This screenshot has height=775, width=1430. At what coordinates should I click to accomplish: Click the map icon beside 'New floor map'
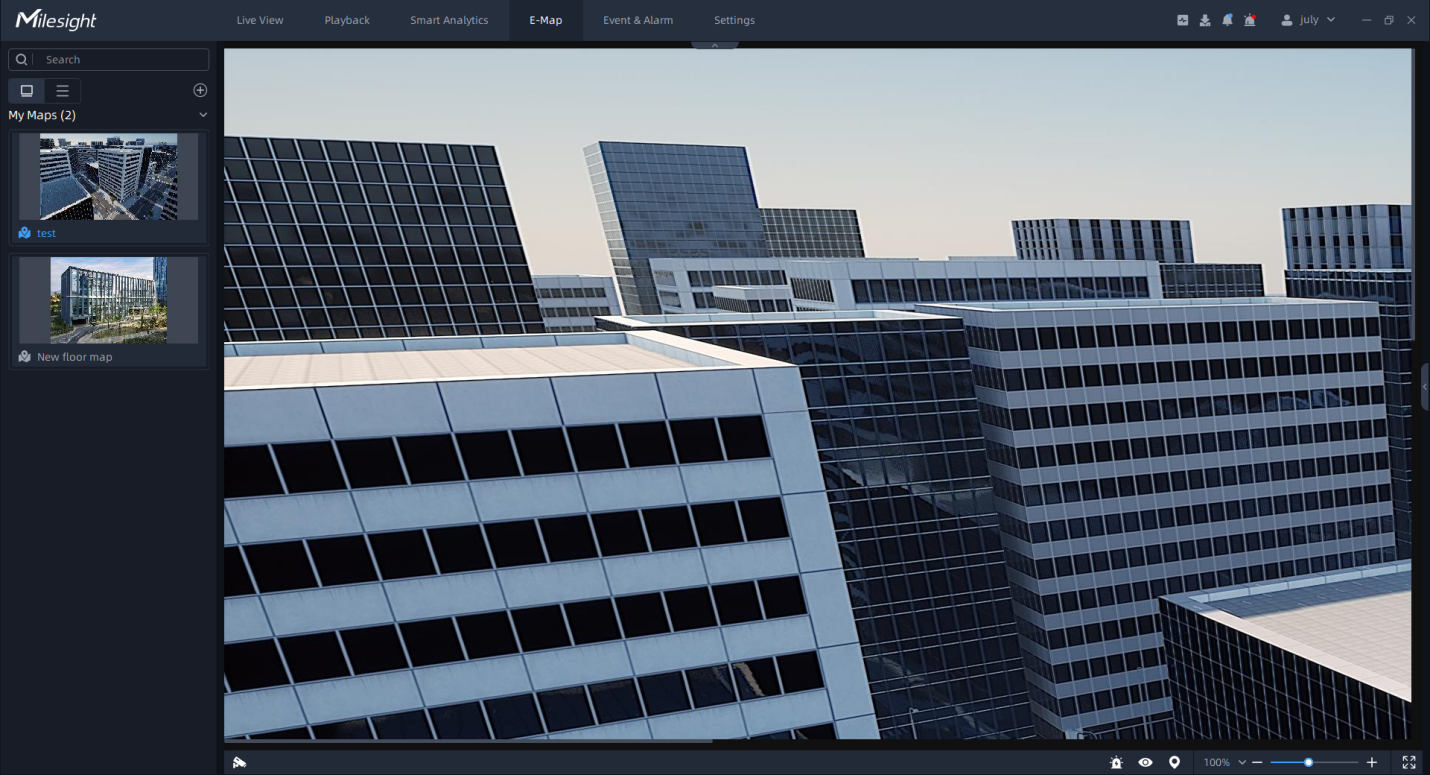point(25,357)
